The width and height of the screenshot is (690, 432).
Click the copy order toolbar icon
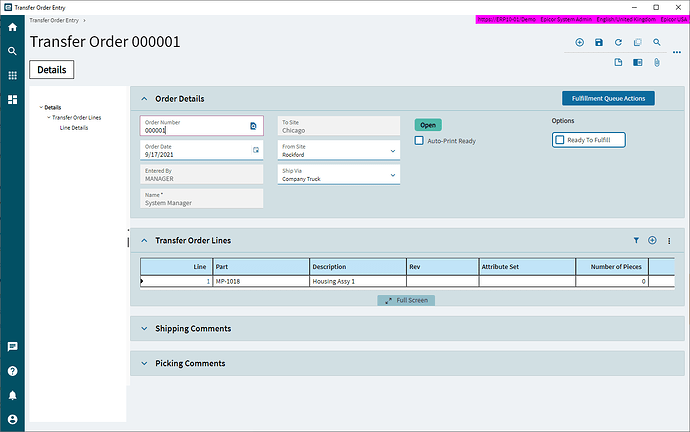(638, 42)
